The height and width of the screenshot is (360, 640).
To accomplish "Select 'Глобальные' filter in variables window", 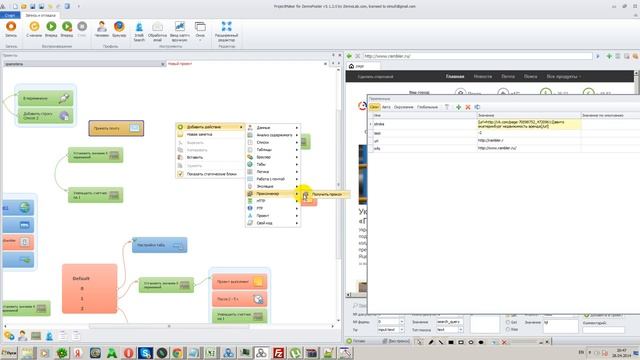I will click(x=427, y=107).
